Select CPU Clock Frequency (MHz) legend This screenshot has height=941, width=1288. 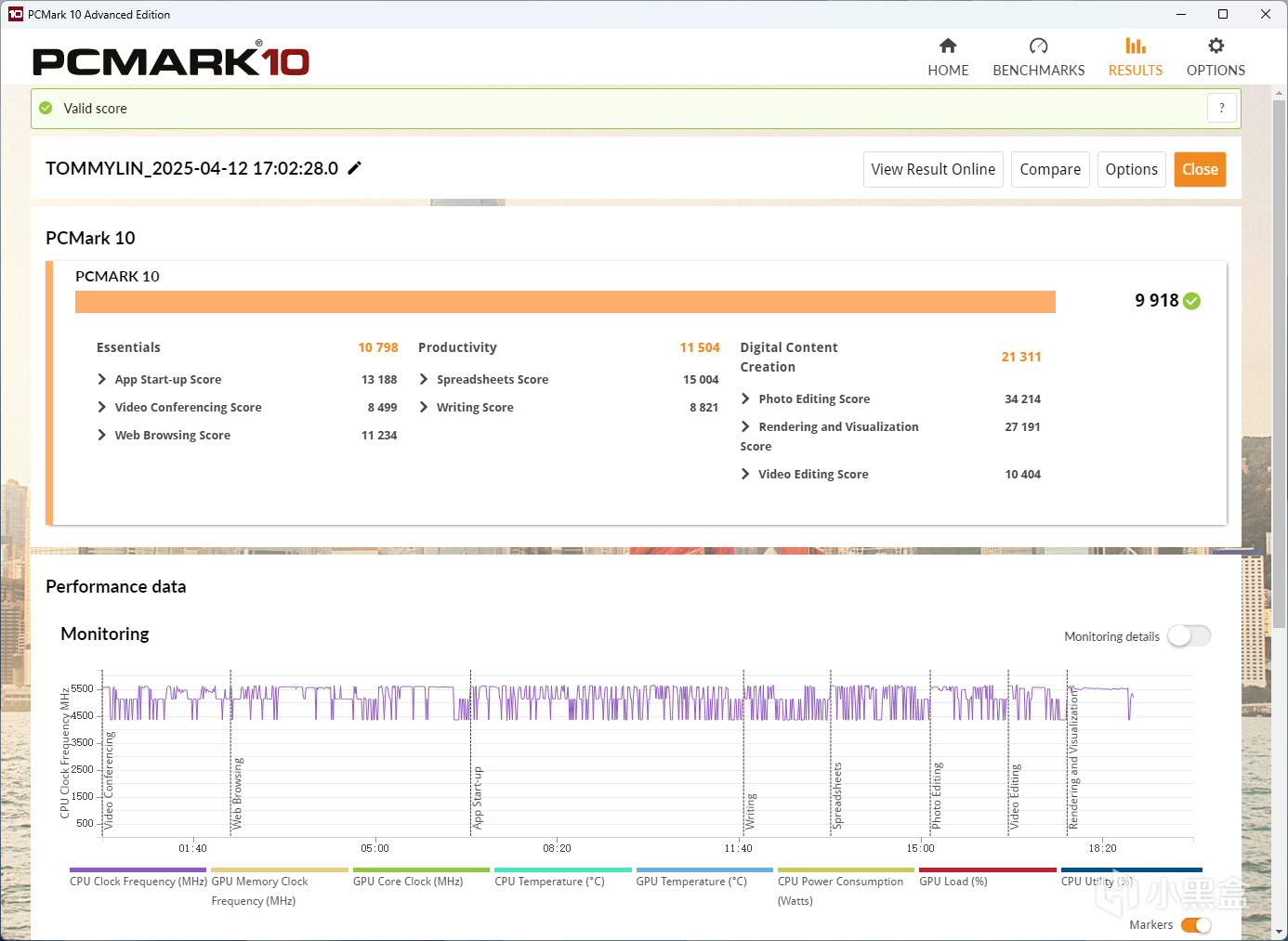(138, 878)
